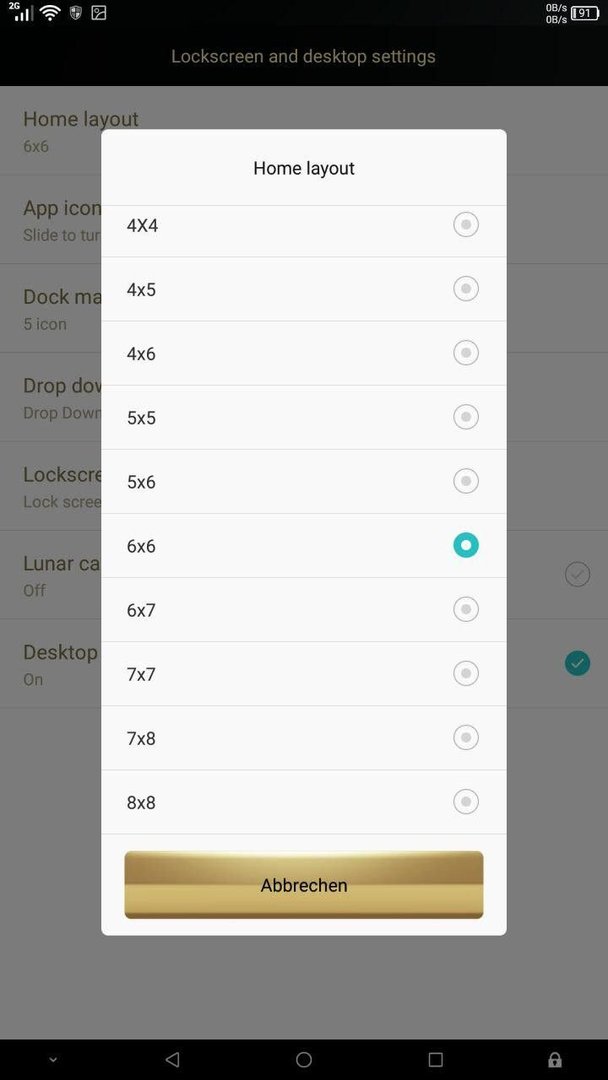Viewport: 608px width, 1080px height.
Task: Select the 8x8 home layout radio
Action: point(465,802)
